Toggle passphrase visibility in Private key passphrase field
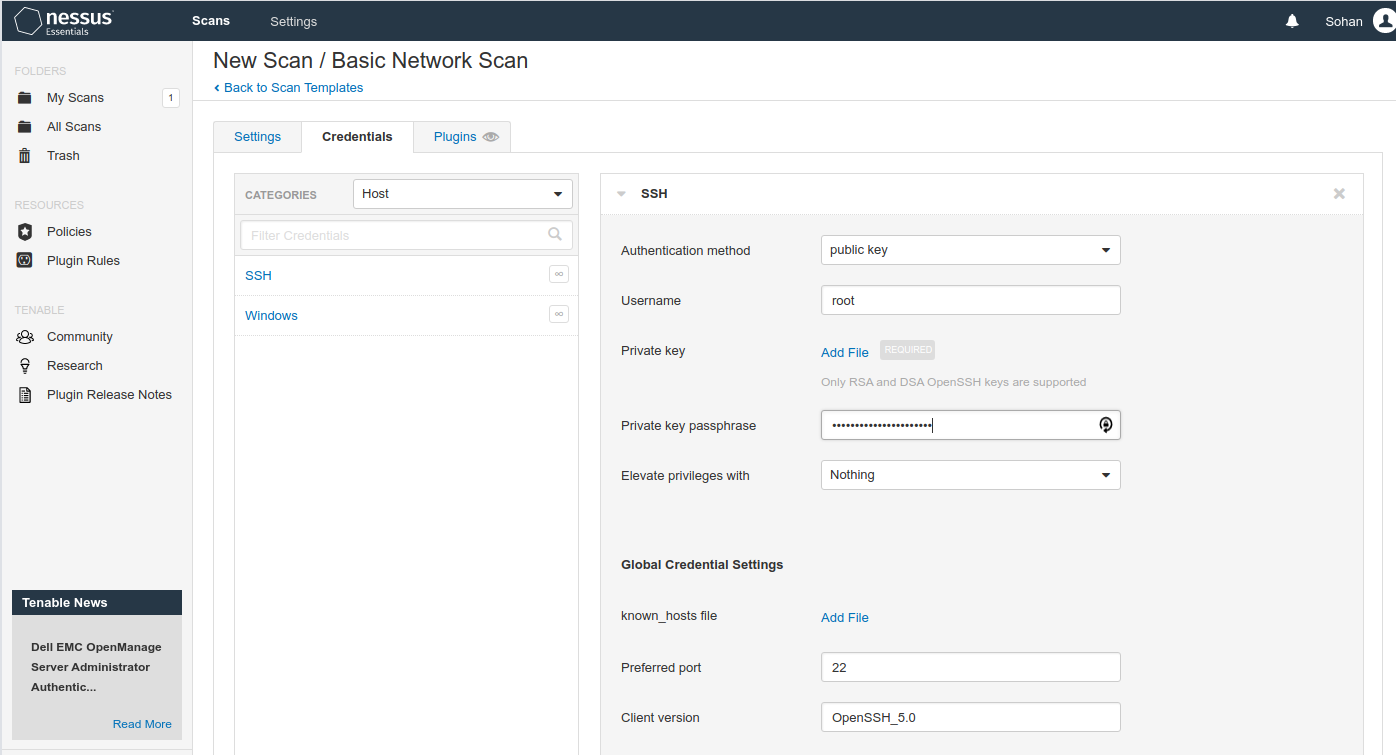 point(1105,425)
